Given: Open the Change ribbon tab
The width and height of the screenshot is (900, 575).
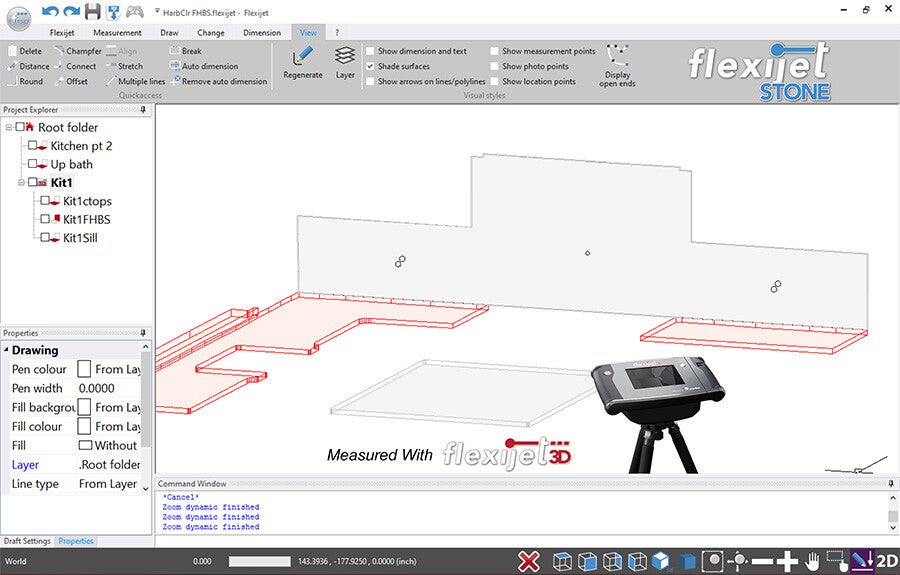Looking at the screenshot, I should point(211,33).
